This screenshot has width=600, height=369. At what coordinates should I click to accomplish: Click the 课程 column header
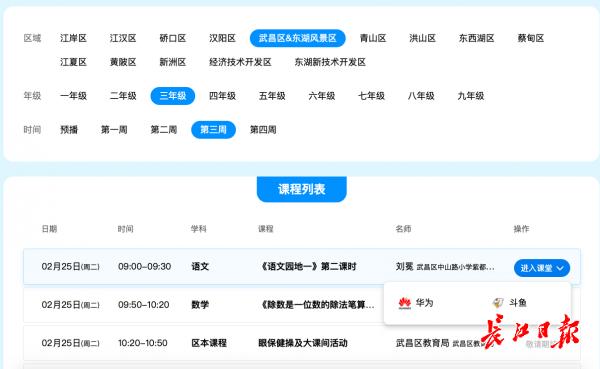click(266, 229)
